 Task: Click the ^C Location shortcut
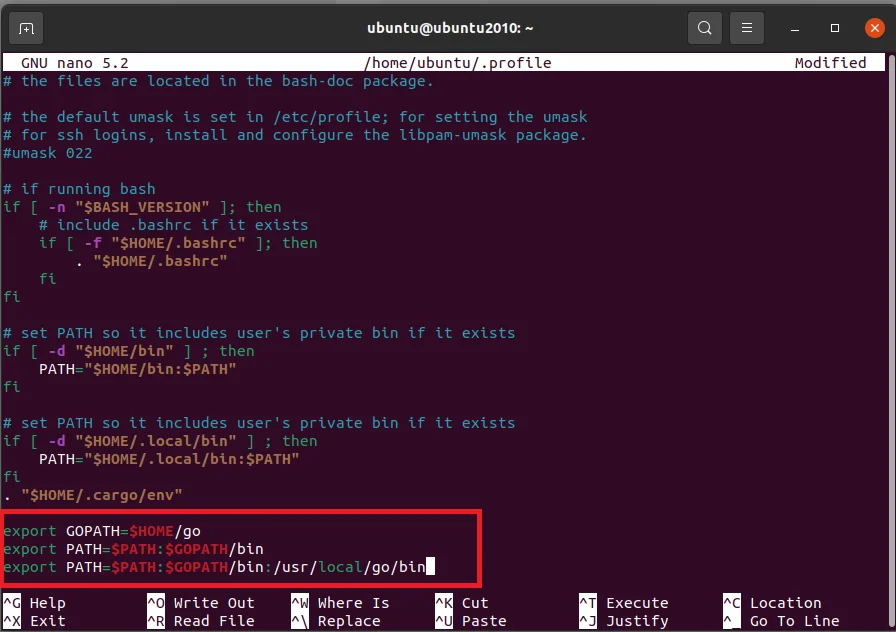pos(773,603)
